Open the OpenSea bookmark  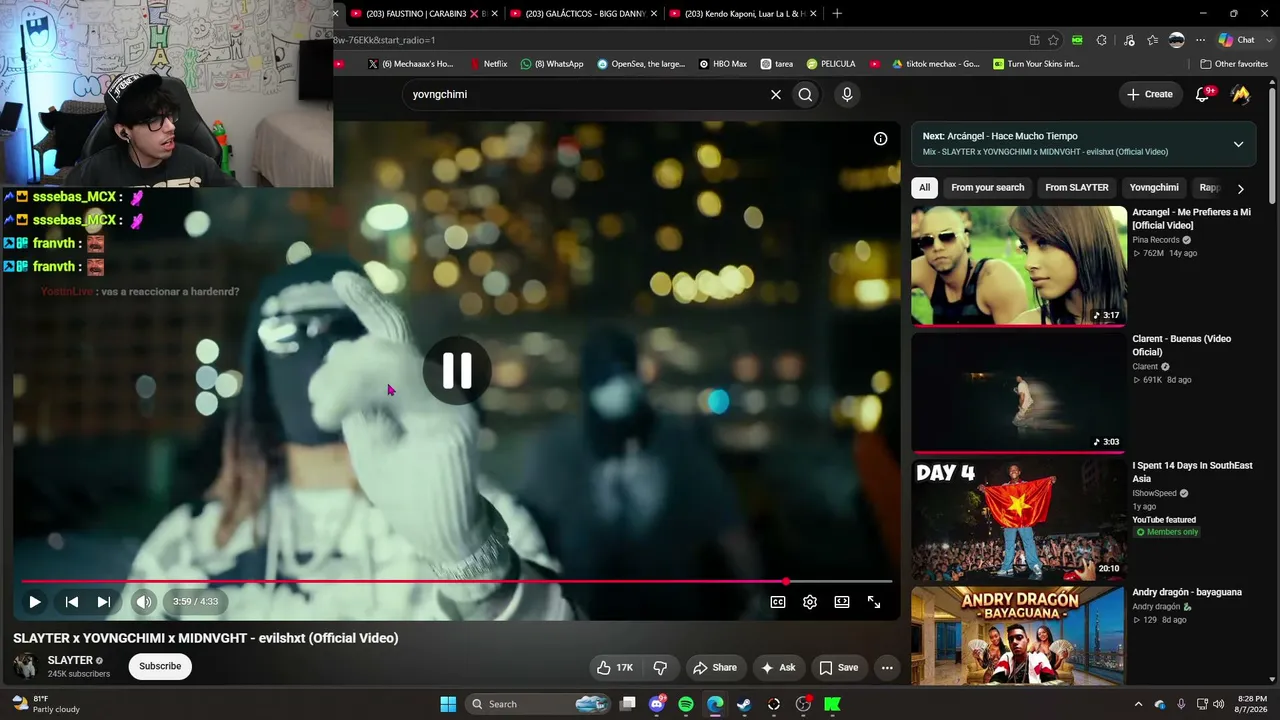coord(641,64)
